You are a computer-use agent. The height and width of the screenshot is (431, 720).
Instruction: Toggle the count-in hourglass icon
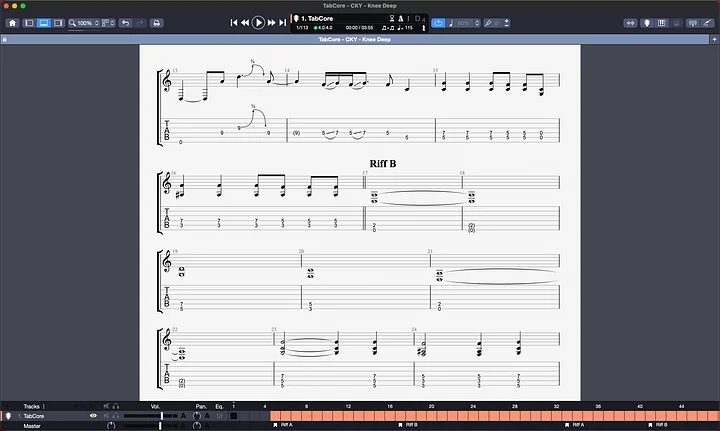coord(392,18)
